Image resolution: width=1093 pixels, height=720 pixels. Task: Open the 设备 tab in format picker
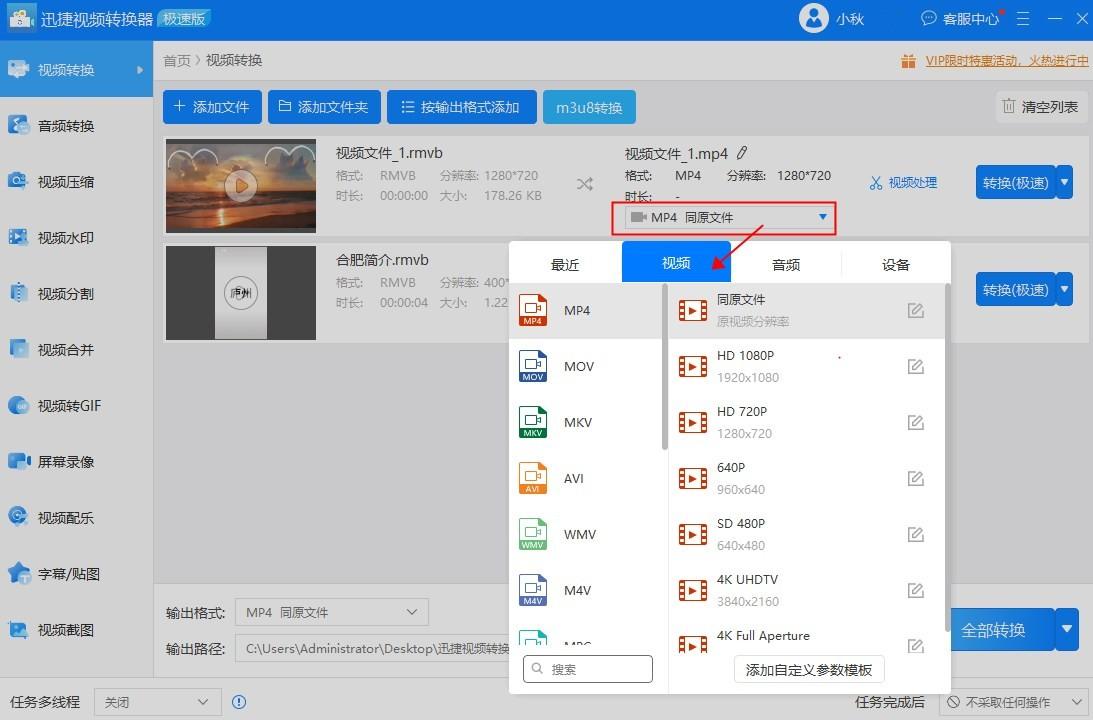[x=895, y=263]
